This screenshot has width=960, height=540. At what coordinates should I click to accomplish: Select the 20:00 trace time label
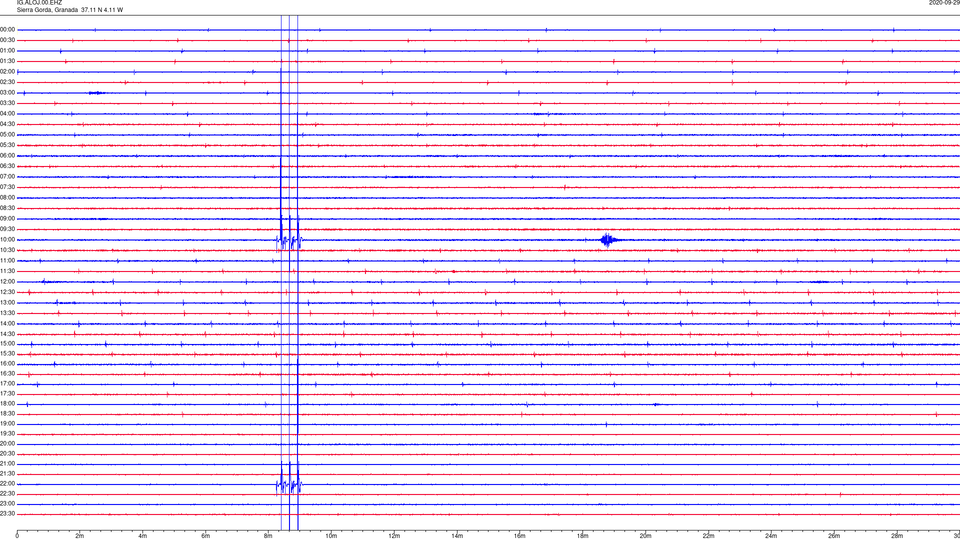(7, 443)
